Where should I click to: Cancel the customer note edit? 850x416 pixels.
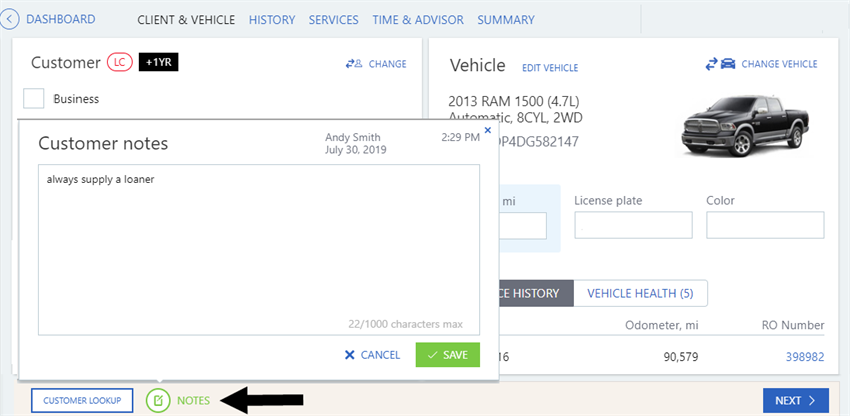click(x=372, y=355)
